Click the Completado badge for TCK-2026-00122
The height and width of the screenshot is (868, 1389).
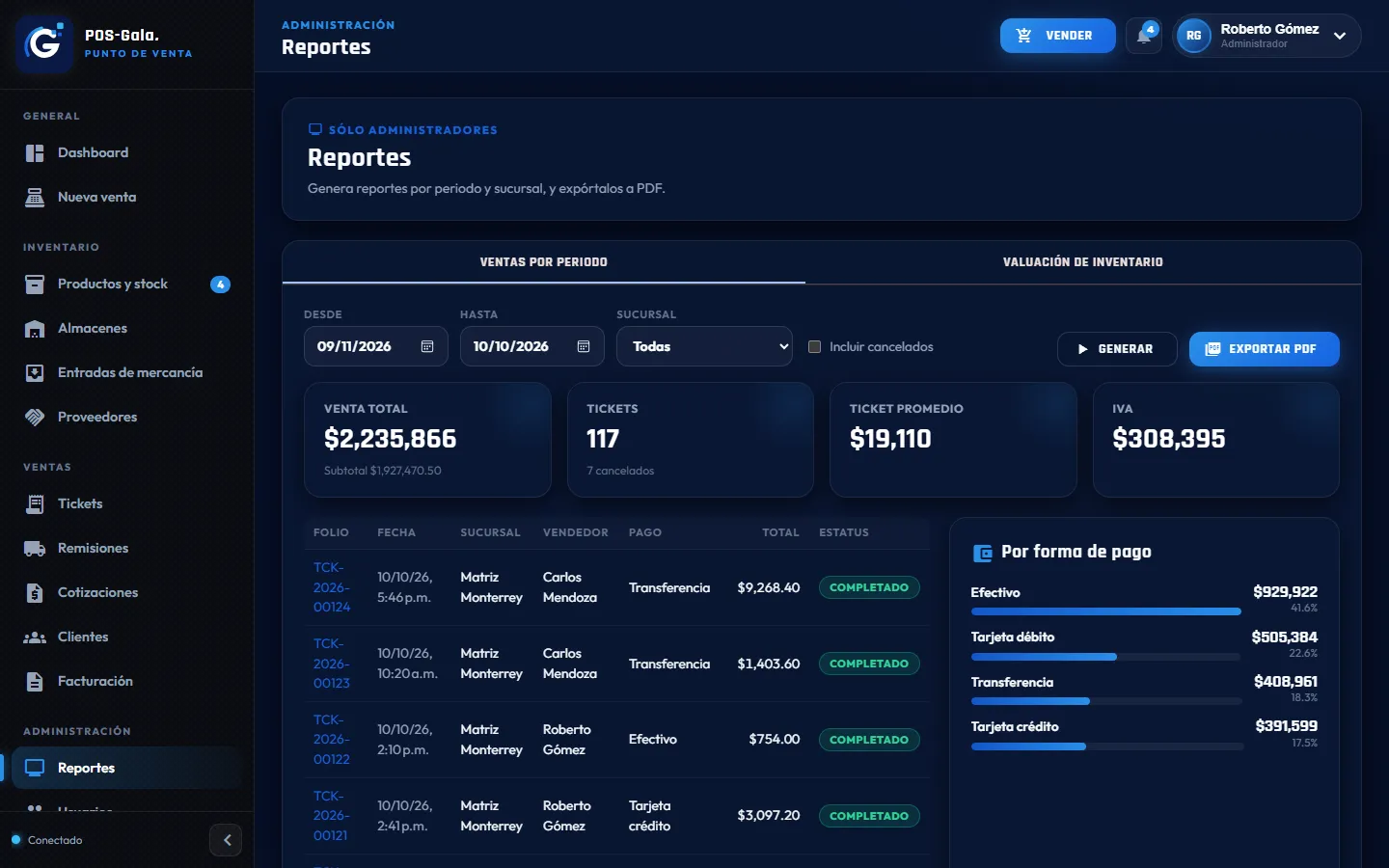click(x=869, y=740)
